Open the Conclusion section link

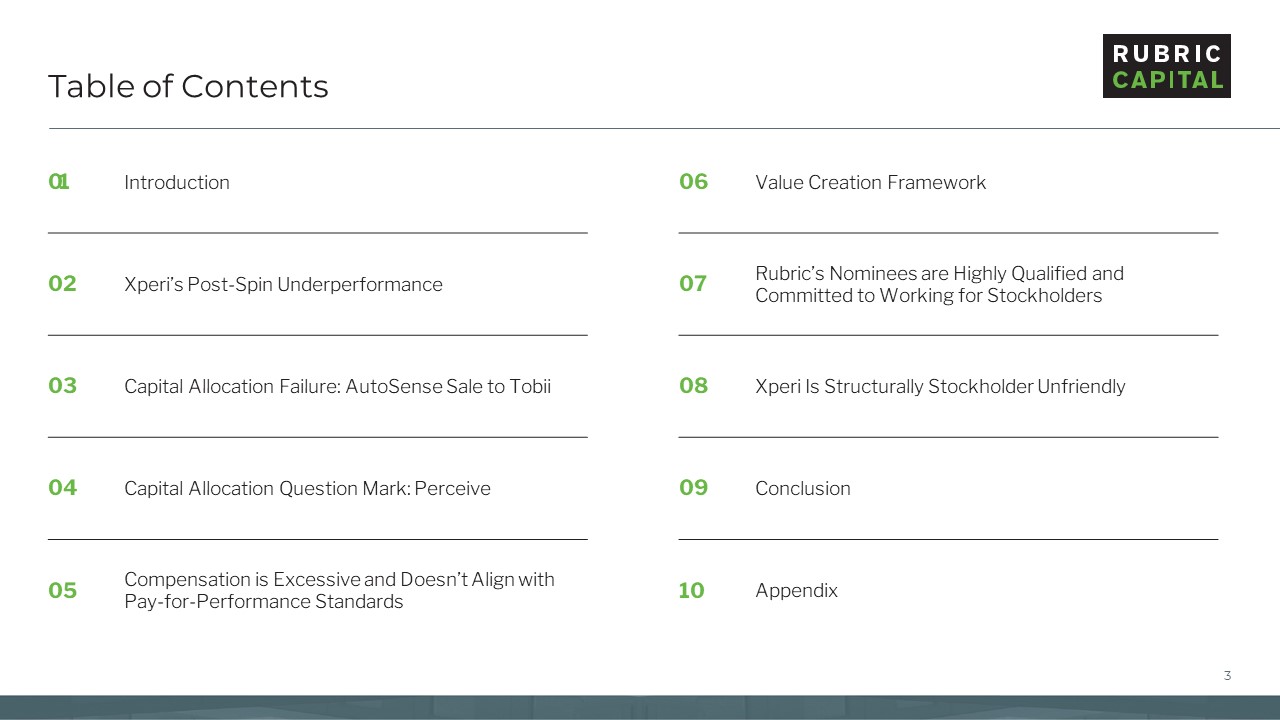coord(803,489)
